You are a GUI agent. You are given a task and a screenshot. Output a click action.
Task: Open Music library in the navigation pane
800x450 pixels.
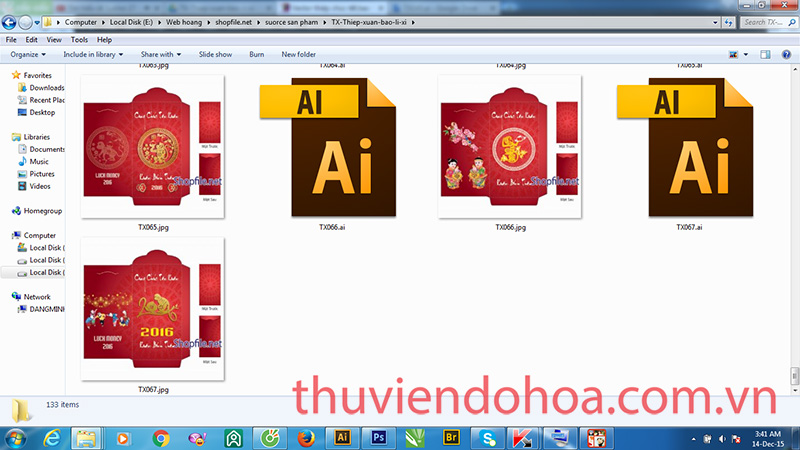[39, 161]
